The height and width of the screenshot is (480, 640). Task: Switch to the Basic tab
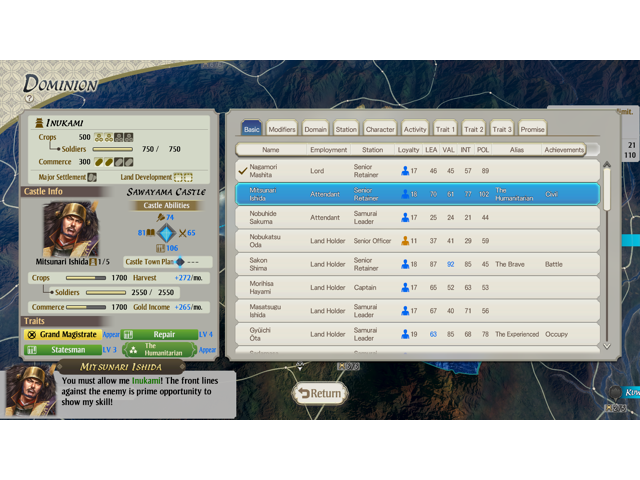(x=251, y=129)
